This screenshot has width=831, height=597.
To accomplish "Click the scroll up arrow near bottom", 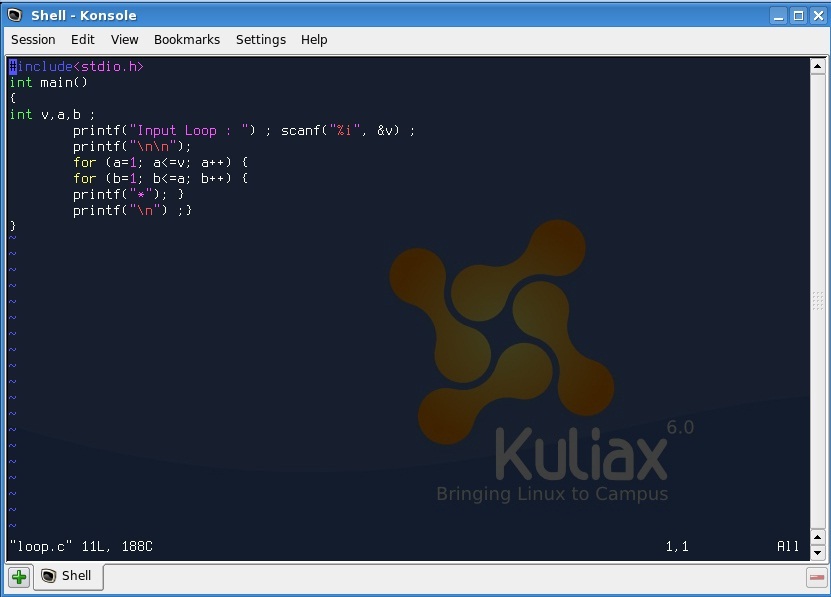I will click(817, 537).
